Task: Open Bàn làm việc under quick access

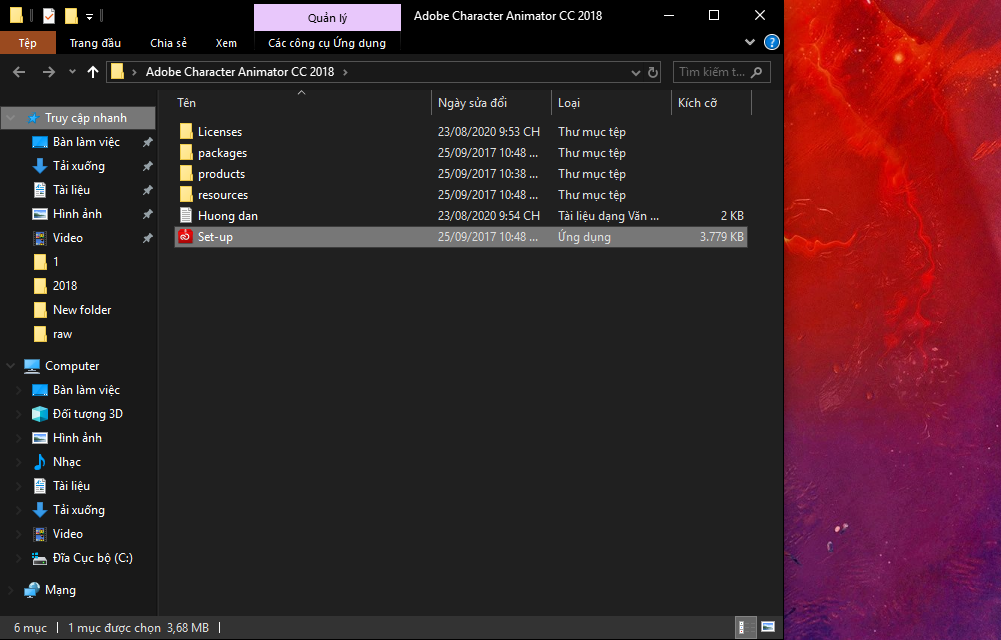Action: tap(86, 142)
